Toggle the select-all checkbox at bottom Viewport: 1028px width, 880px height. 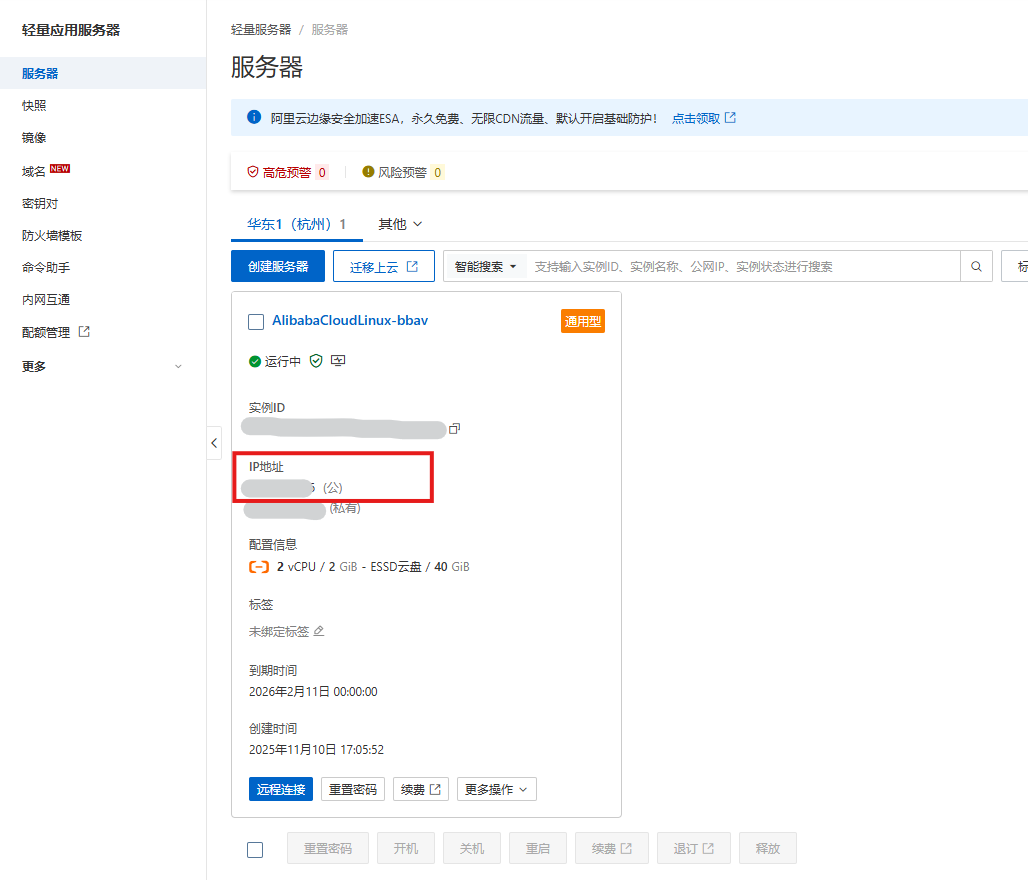click(255, 849)
